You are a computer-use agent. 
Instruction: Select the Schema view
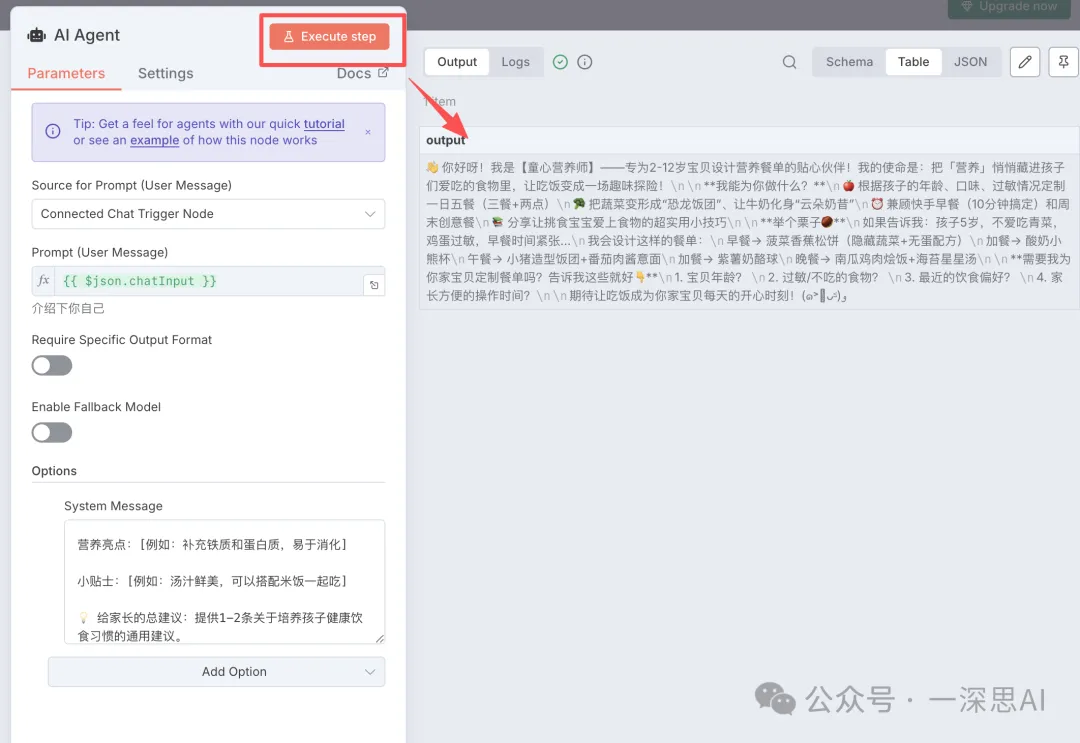pos(849,62)
